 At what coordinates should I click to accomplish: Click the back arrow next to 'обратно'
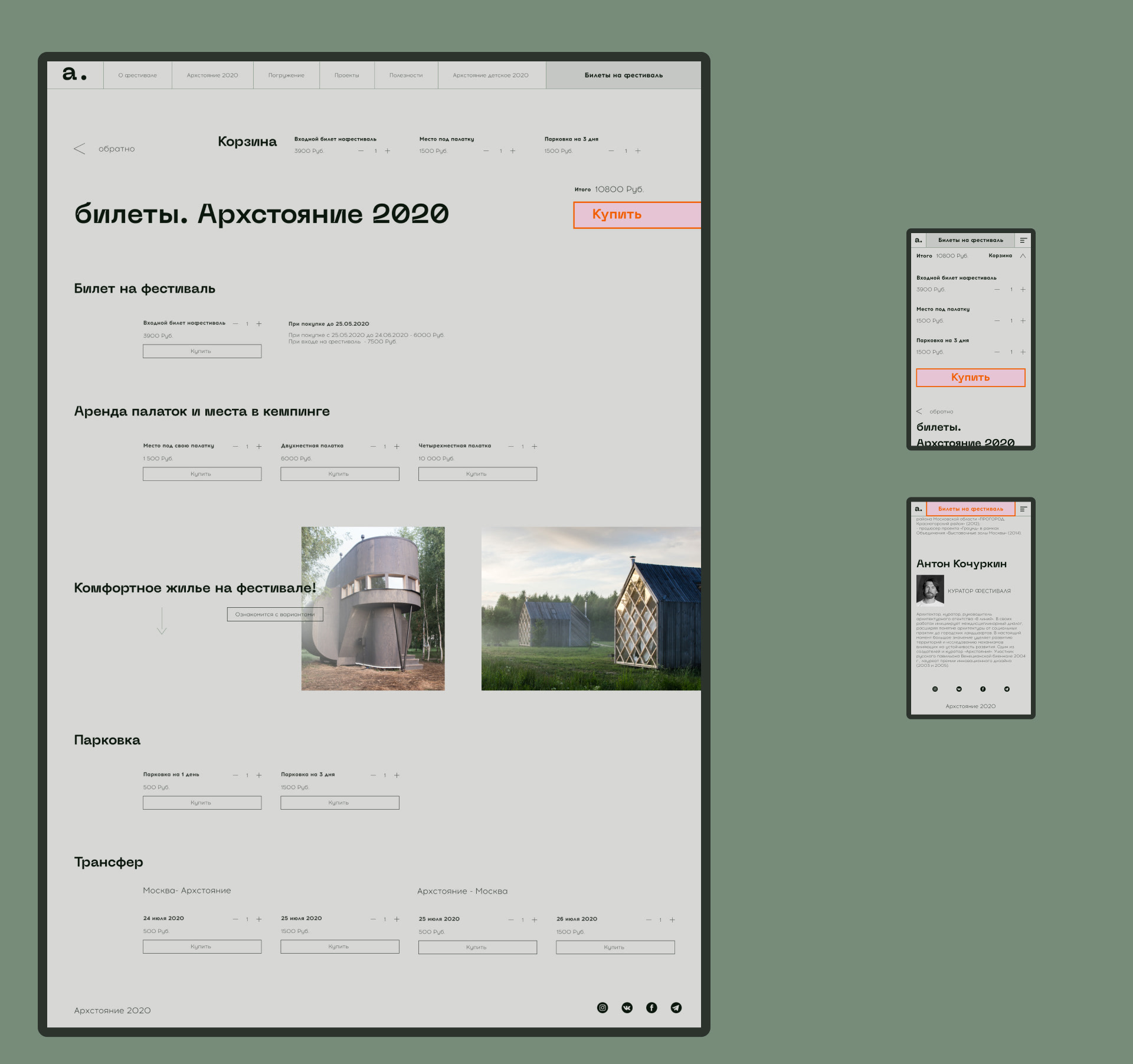point(80,149)
